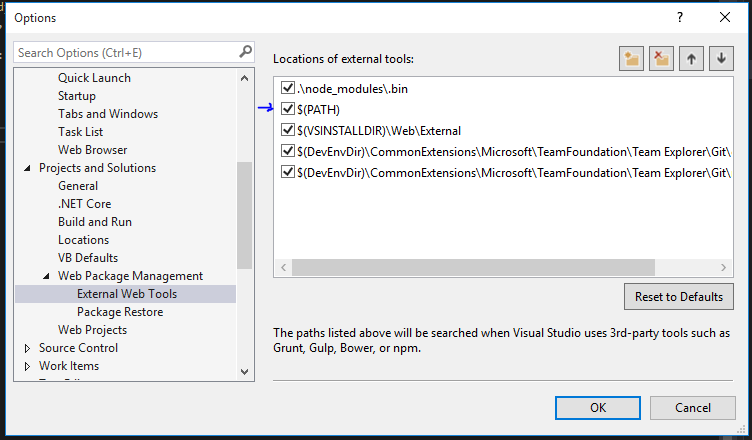Select Package Restore in the tree
This screenshot has height=440, width=752.
pyautogui.click(x=120, y=312)
